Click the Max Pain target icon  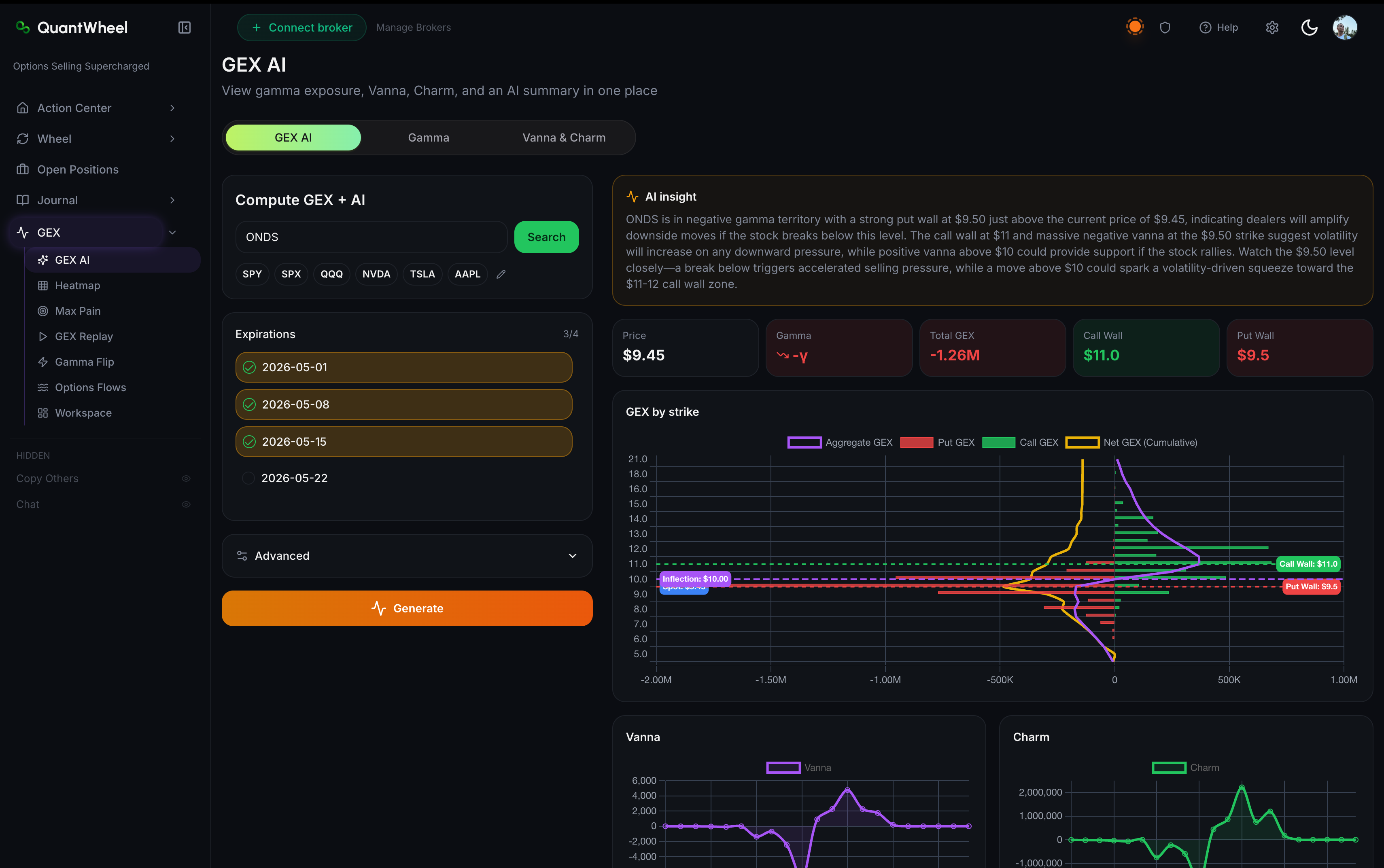(42, 311)
